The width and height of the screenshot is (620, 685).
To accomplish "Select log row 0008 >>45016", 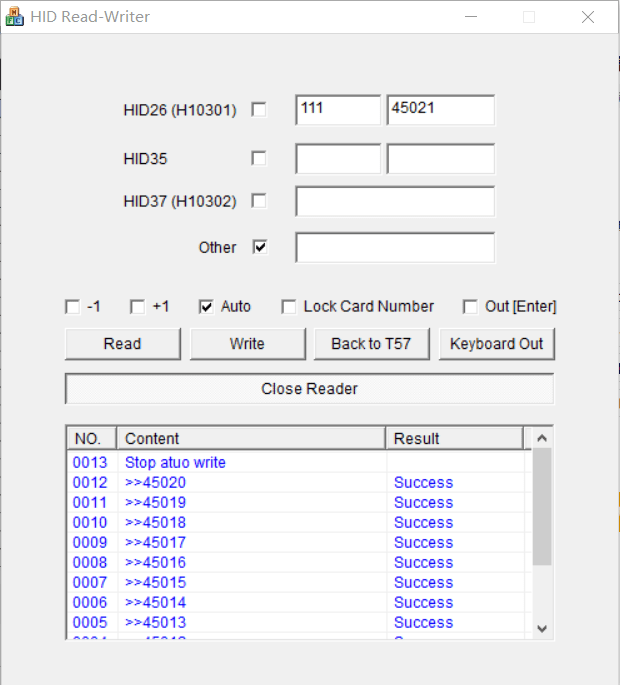I will (299, 562).
